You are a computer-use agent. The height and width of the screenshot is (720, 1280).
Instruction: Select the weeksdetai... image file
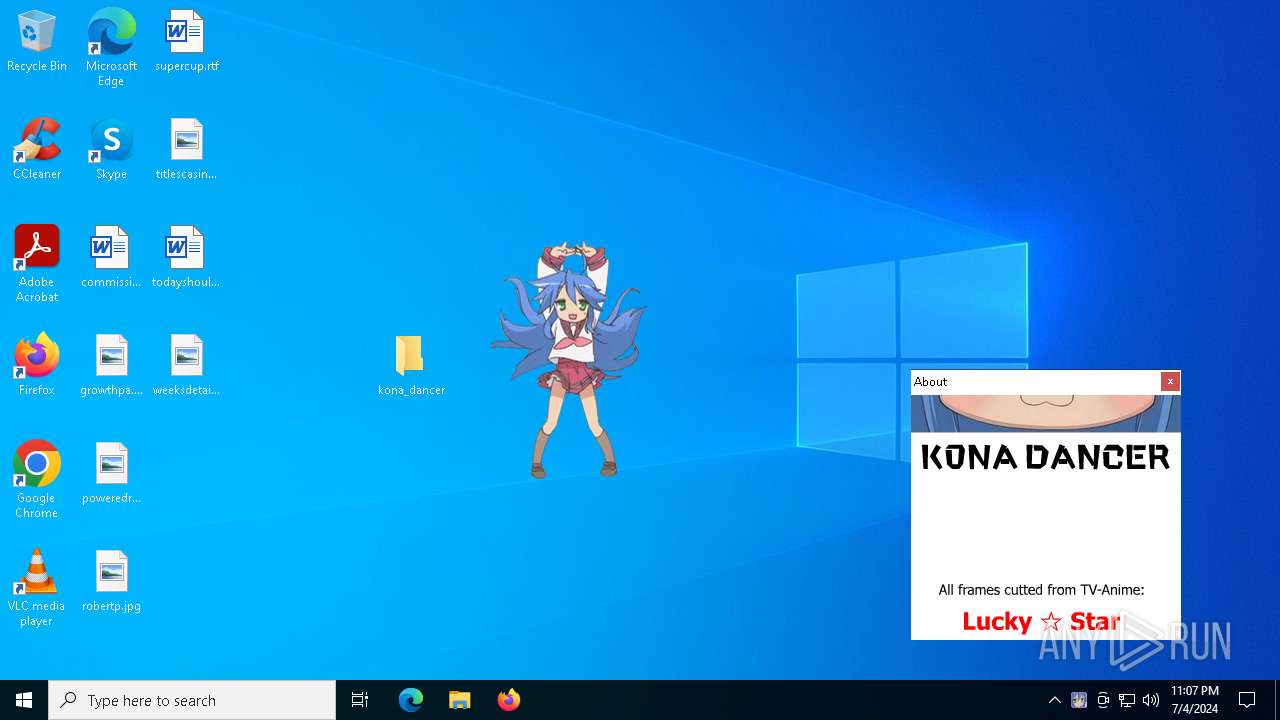click(186, 365)
